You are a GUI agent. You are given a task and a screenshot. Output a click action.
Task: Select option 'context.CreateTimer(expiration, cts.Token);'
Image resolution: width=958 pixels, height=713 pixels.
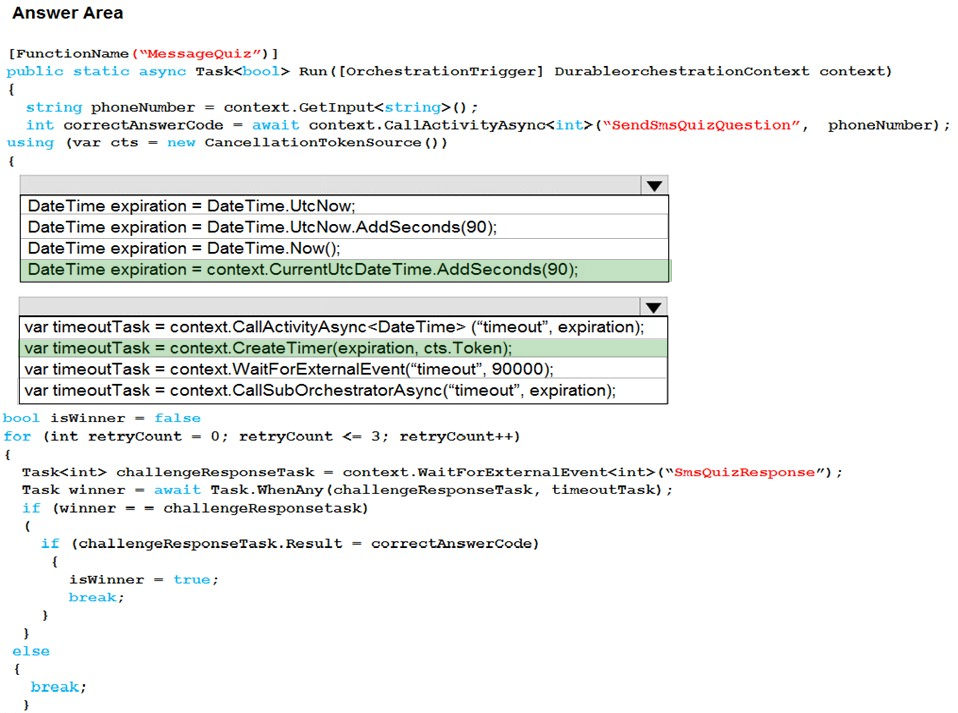[343, 348]
